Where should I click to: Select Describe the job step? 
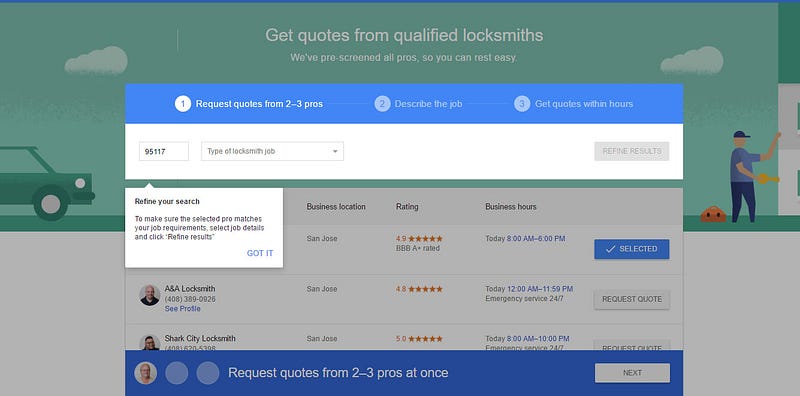tap(428, 104)
